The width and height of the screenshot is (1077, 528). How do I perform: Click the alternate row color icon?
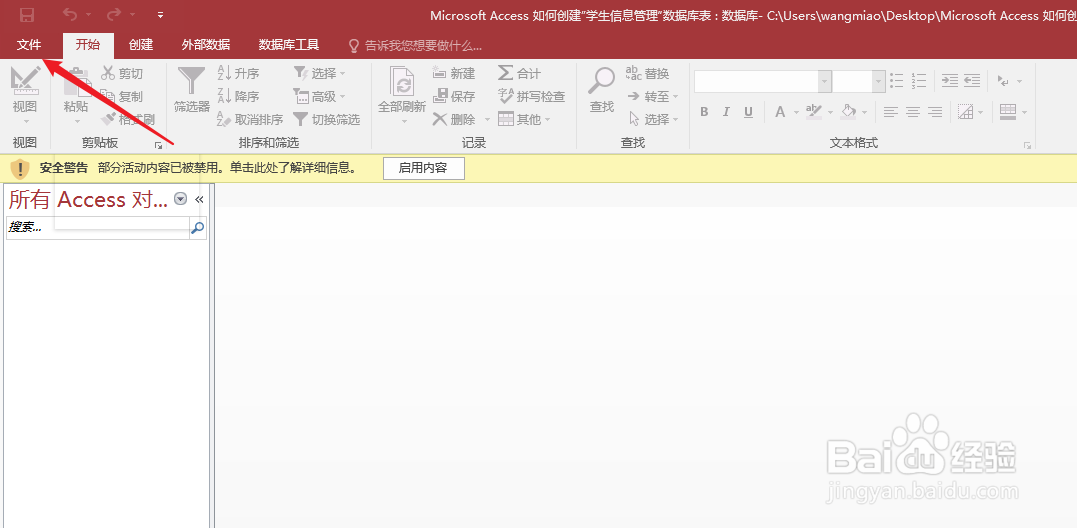point(1008,112)
